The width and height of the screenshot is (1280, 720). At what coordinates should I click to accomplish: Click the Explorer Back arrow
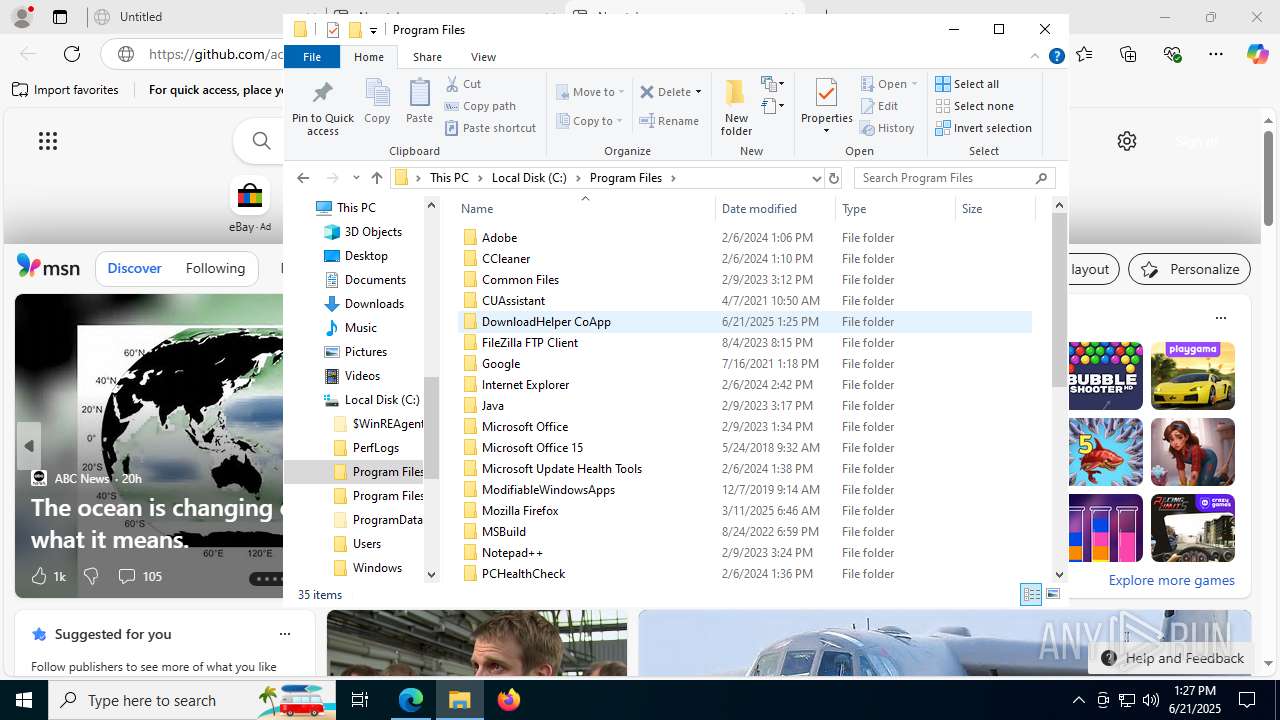tap(303, 178)
